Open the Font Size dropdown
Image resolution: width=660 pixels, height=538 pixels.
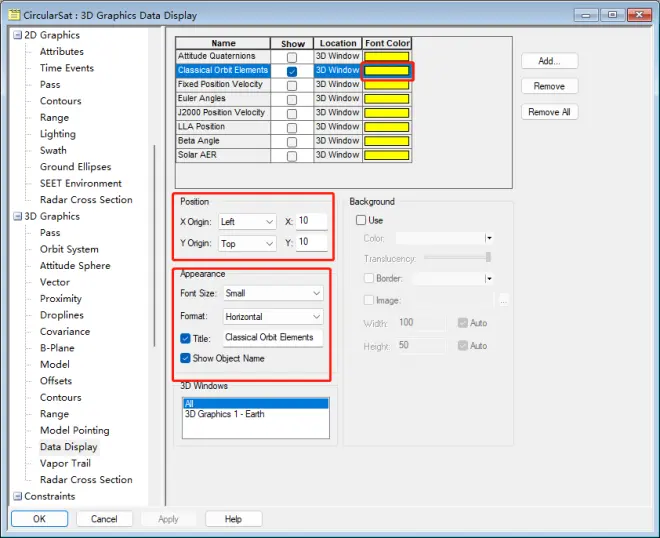pyautogui.click(x=273, y=293)
